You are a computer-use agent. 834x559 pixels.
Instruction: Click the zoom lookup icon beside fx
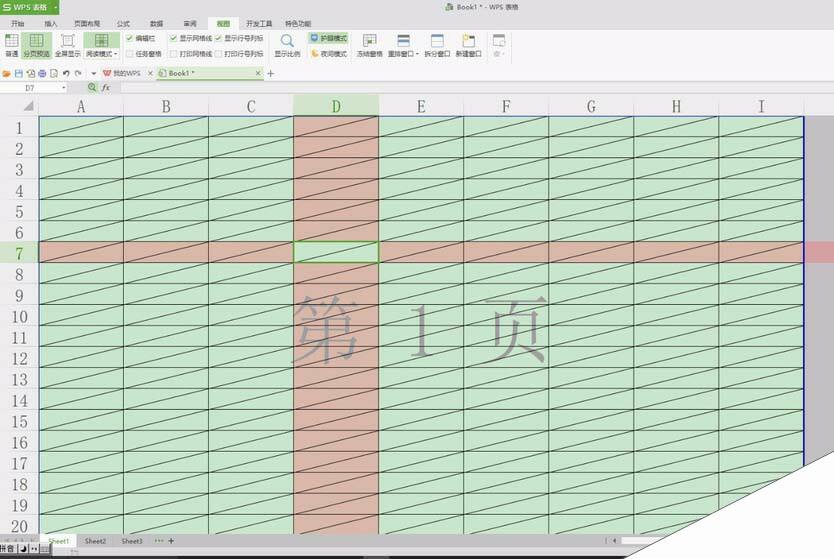point(93,87)
